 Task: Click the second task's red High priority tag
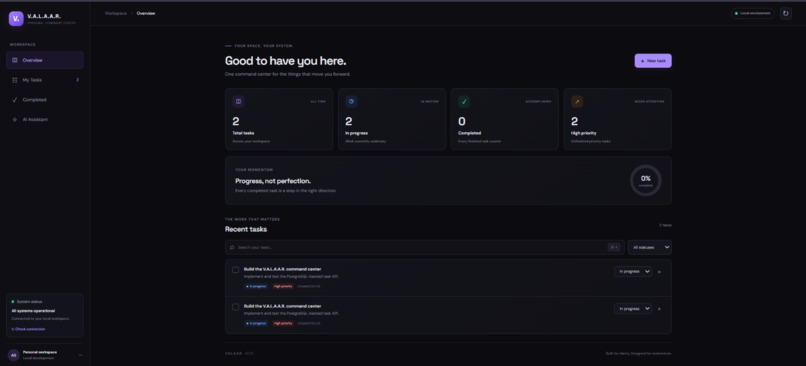pyautogui.click(x=283, y=323)
